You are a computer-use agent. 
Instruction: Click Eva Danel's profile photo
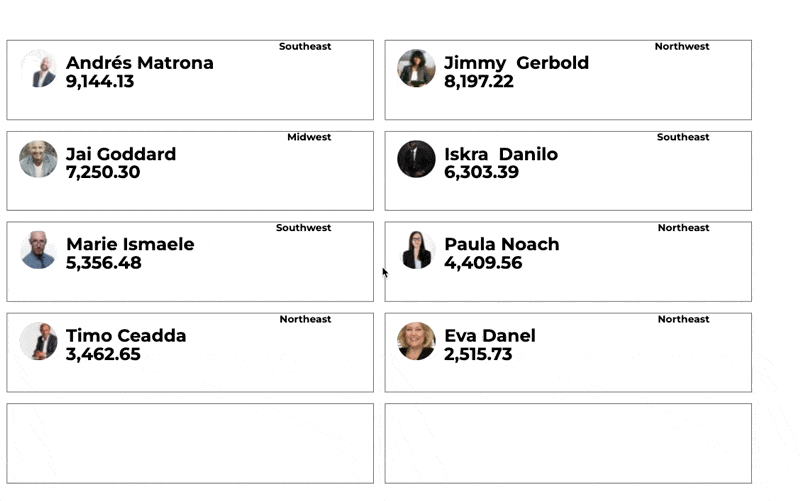[x=416, y=341]
